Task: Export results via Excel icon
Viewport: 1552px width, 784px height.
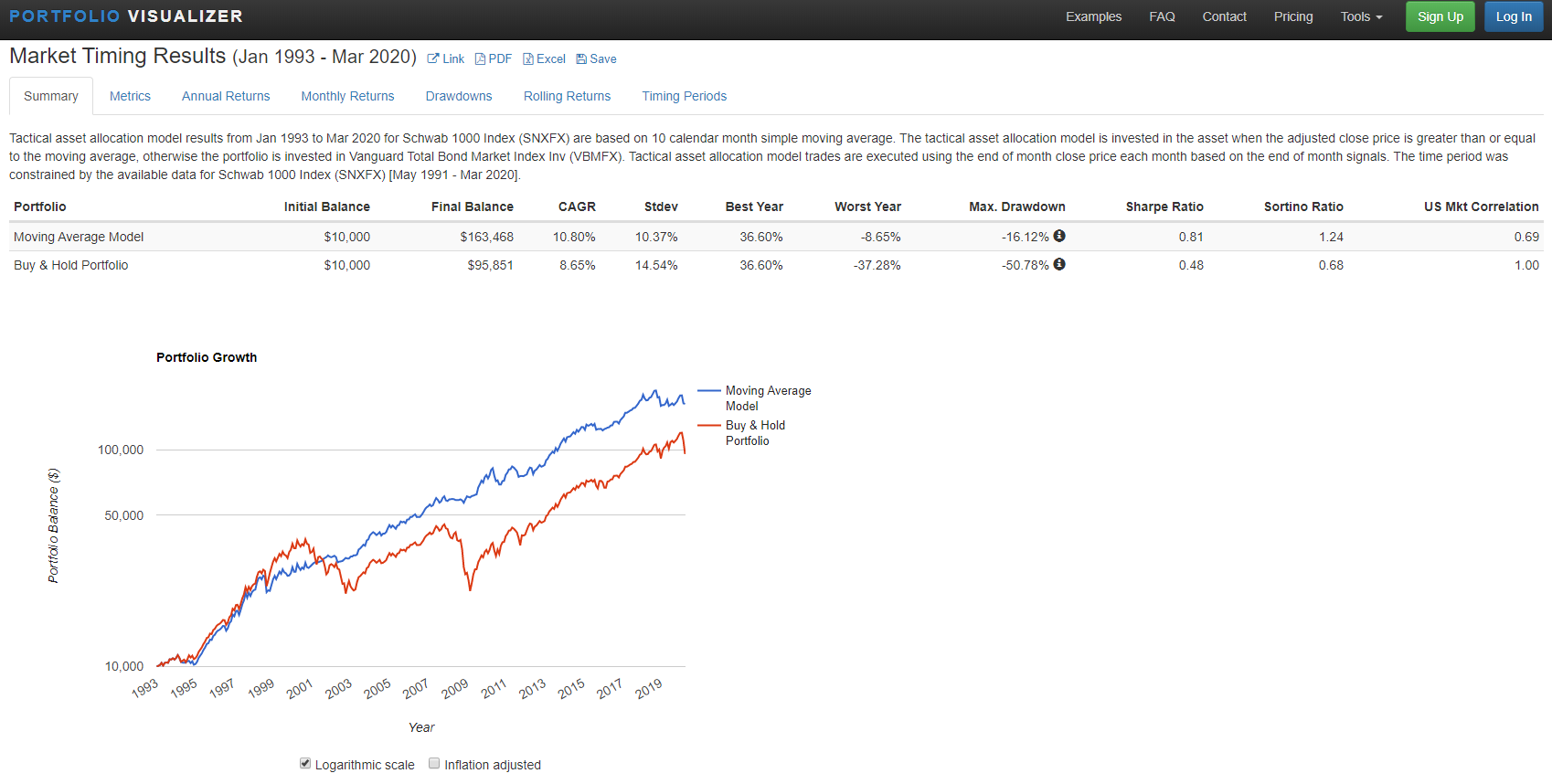Action: (528, 59)
